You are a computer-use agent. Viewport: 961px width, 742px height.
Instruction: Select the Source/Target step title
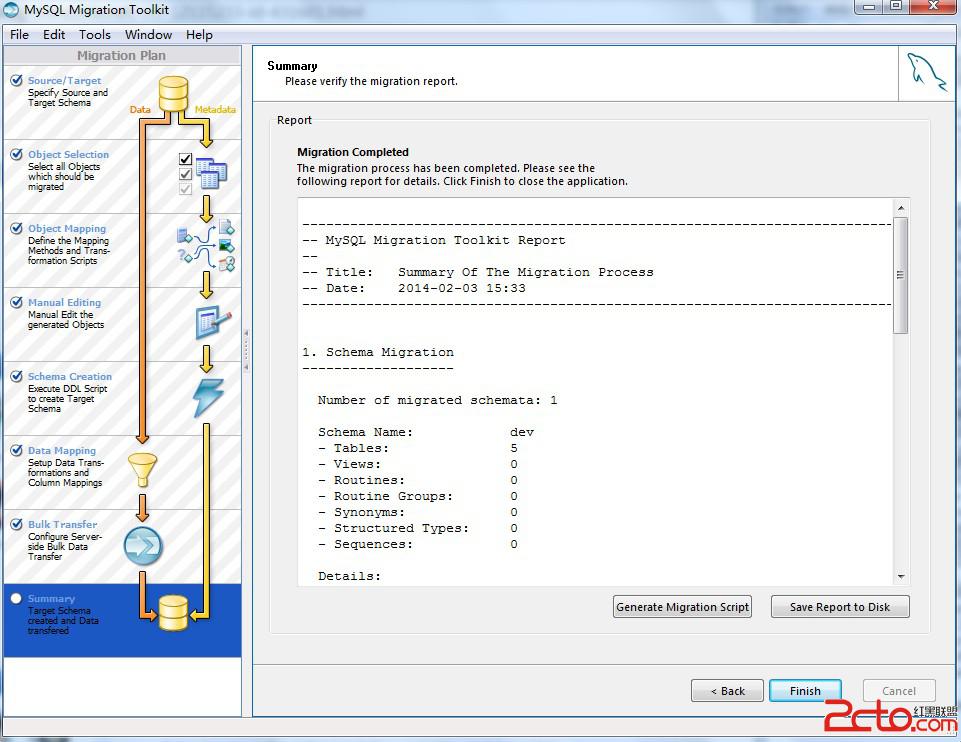point(64,80)
